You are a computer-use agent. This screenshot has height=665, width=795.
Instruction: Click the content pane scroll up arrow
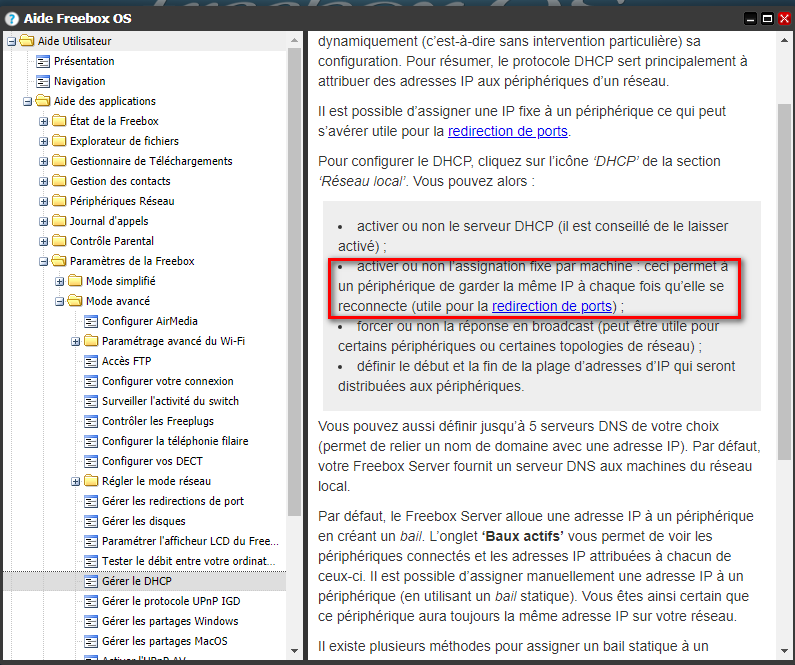point(784,40)
